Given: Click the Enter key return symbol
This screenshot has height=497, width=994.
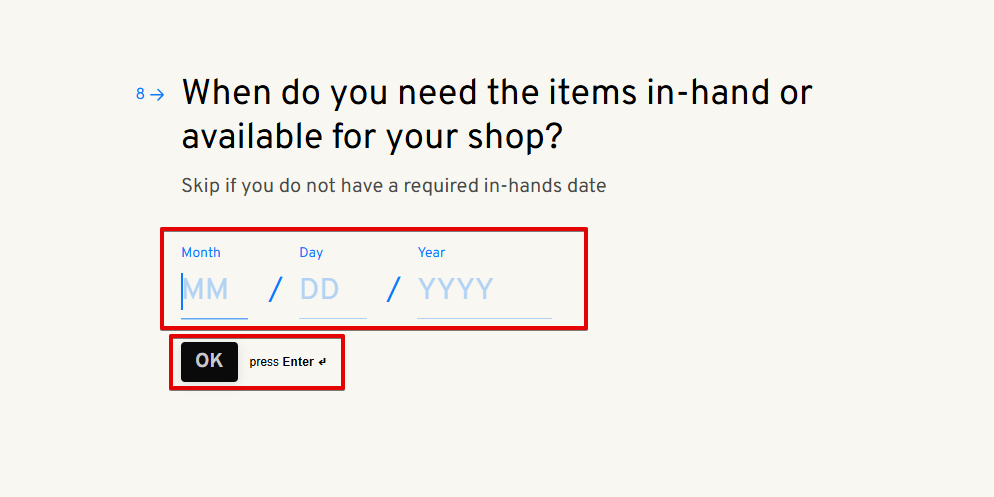Looking at the screenshot, I should pyautogui.click(x=322, y=362).
